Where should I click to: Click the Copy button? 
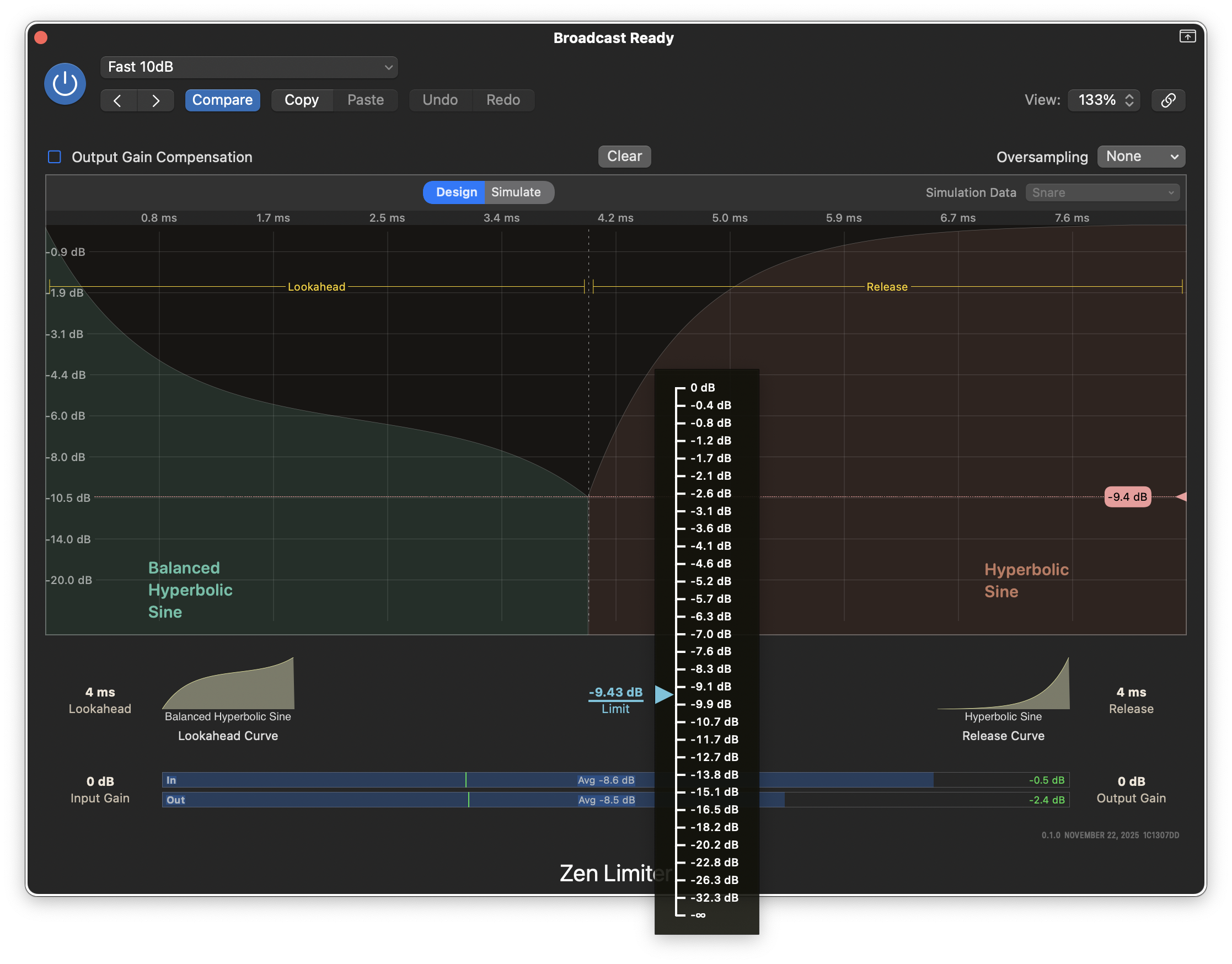[301, 100]
